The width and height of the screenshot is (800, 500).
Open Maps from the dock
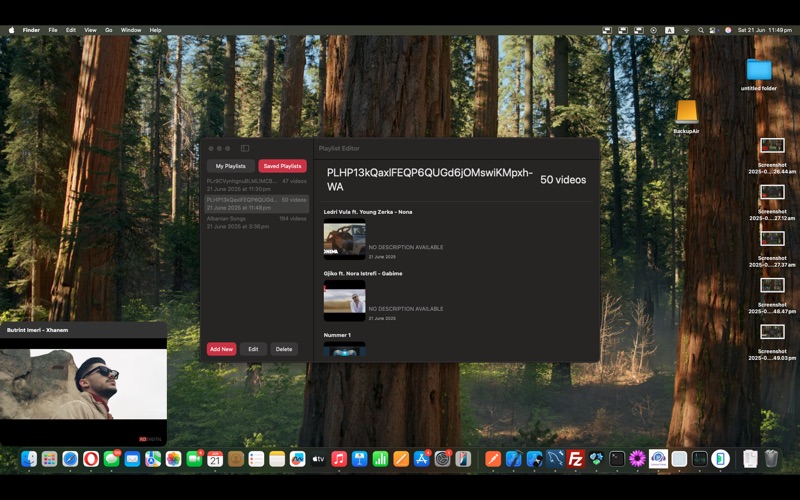coord(153,459)
